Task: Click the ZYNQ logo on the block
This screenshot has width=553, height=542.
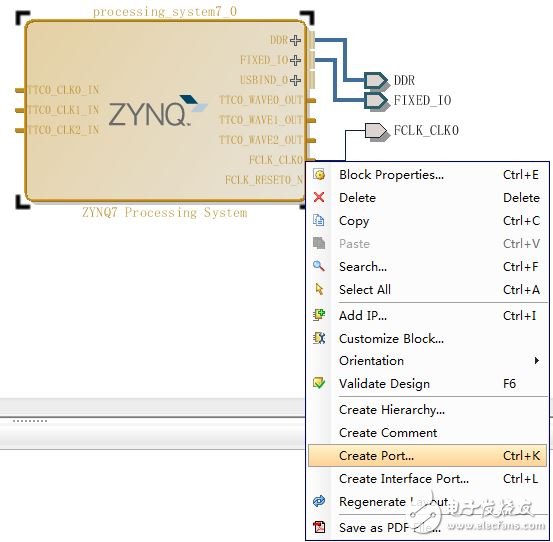Action: coord(158,110)
